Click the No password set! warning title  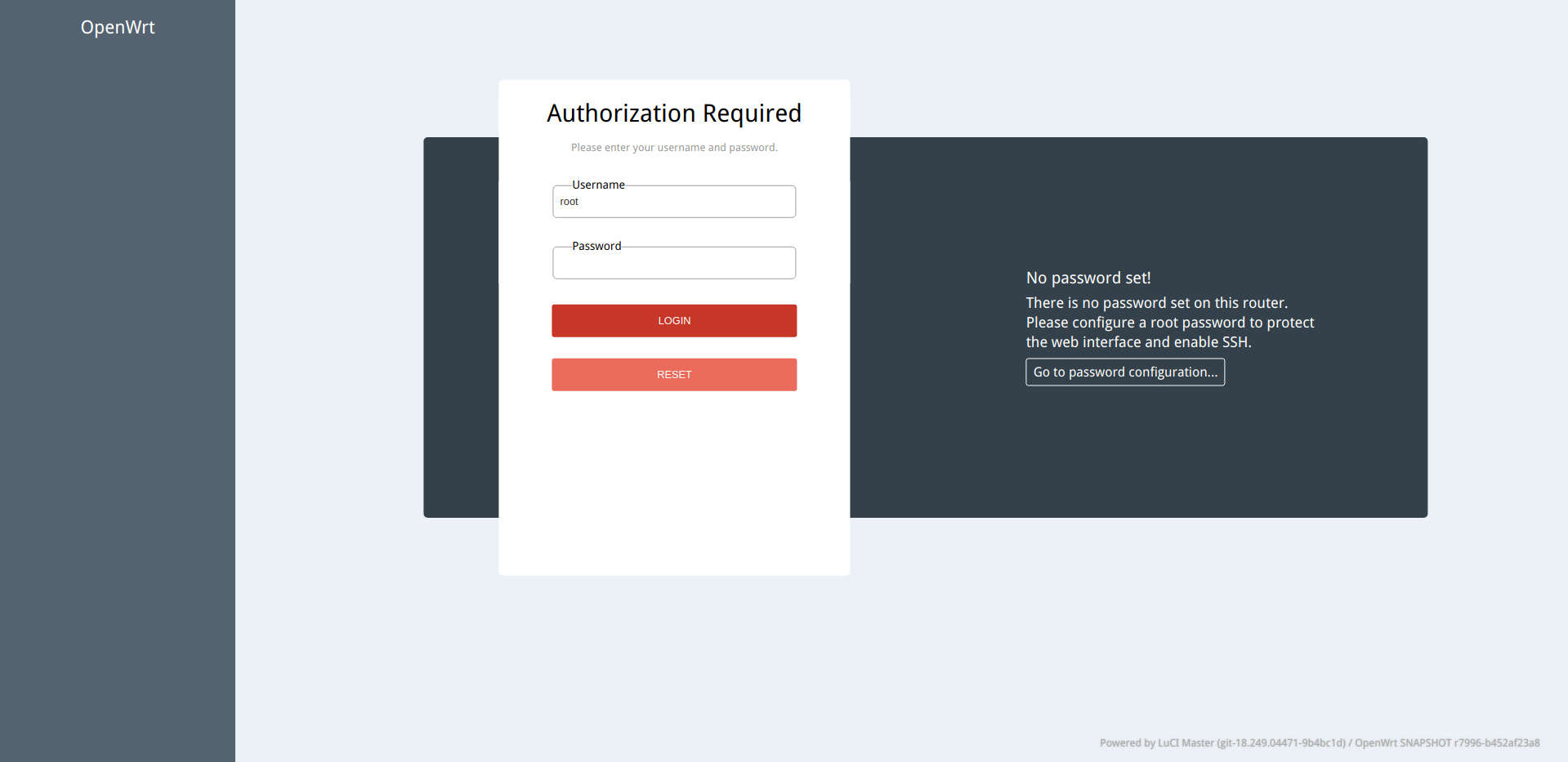point(1088,278)
